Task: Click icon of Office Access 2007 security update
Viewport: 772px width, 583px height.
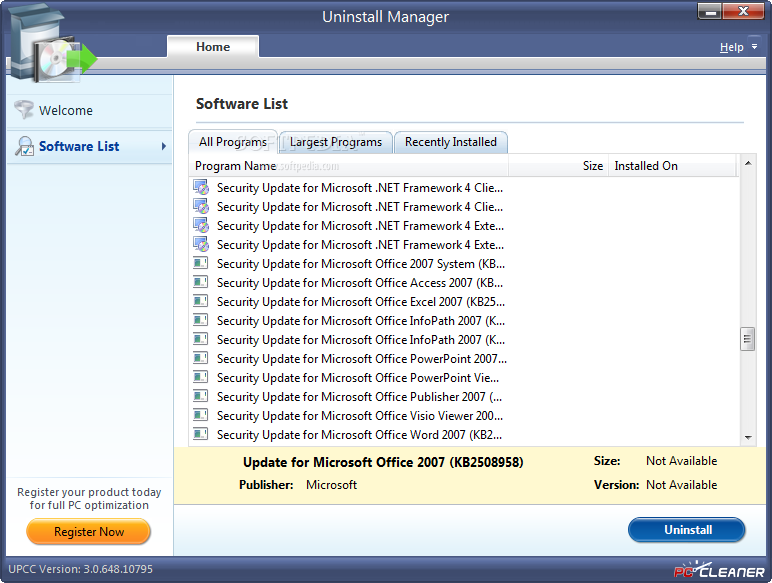Action: tap(200, 282)
